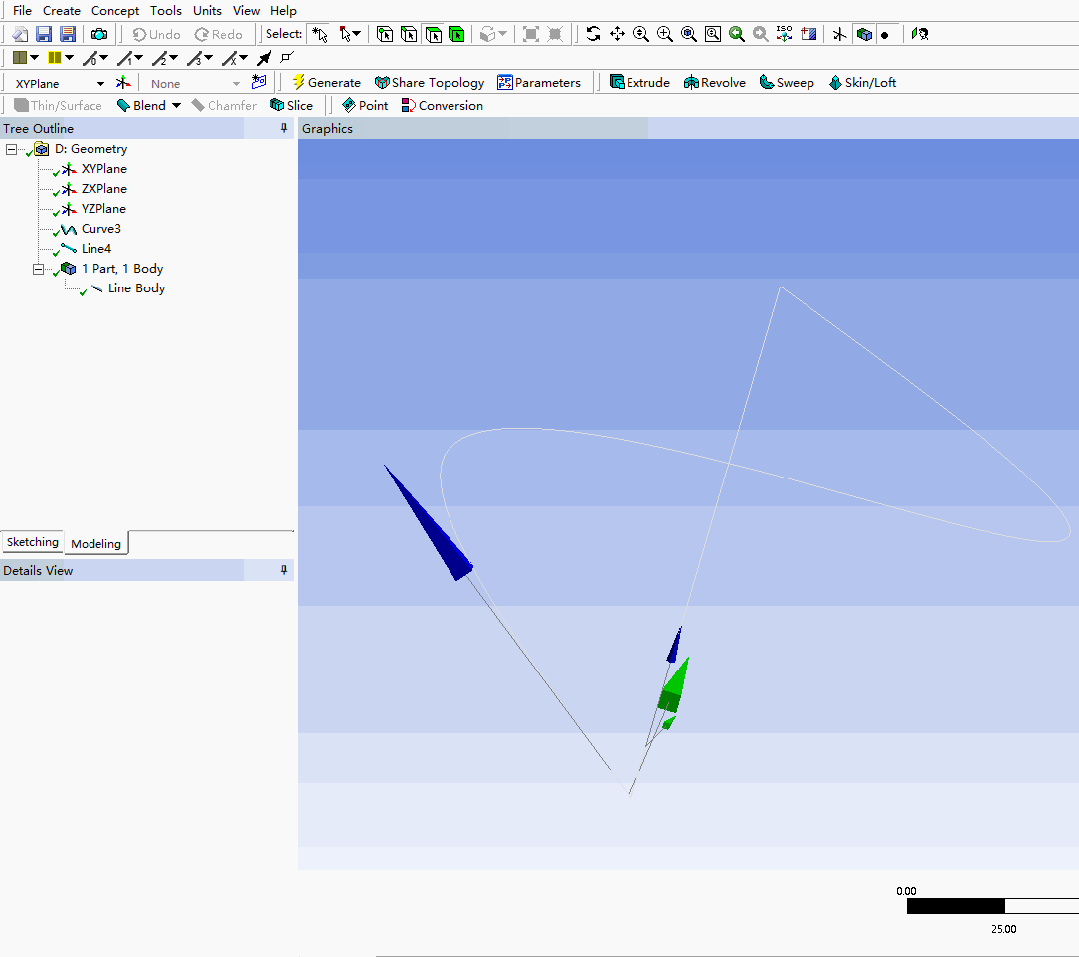Click the Export/Save As disk icon
The height and width of the screenshot is (957, 1079).
[67, 34]
